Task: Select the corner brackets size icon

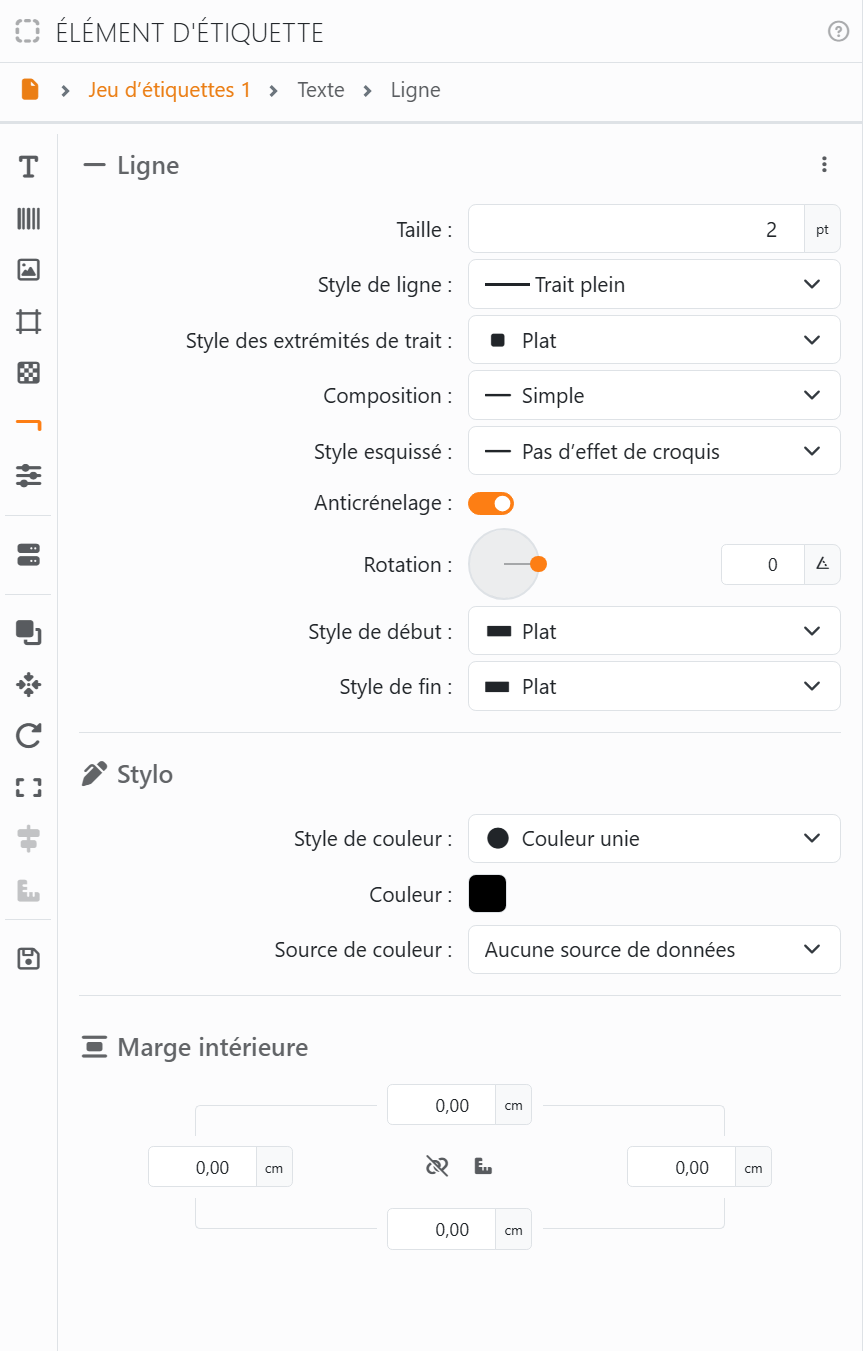Action: 28,788
